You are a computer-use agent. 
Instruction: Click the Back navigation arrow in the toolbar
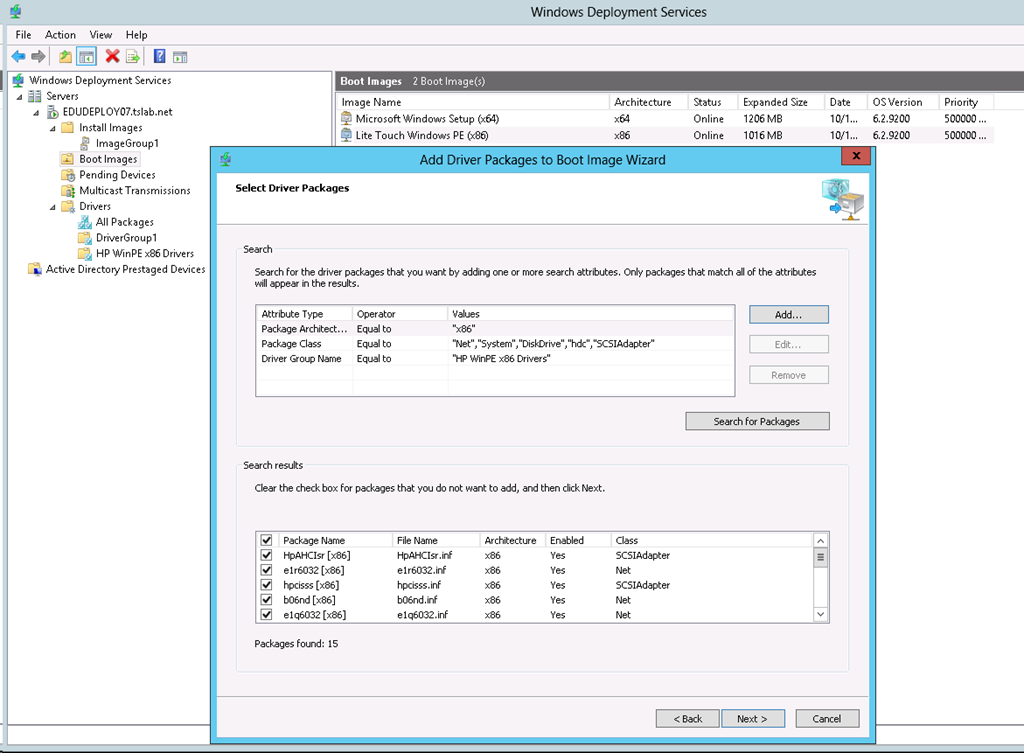point(18,56)
